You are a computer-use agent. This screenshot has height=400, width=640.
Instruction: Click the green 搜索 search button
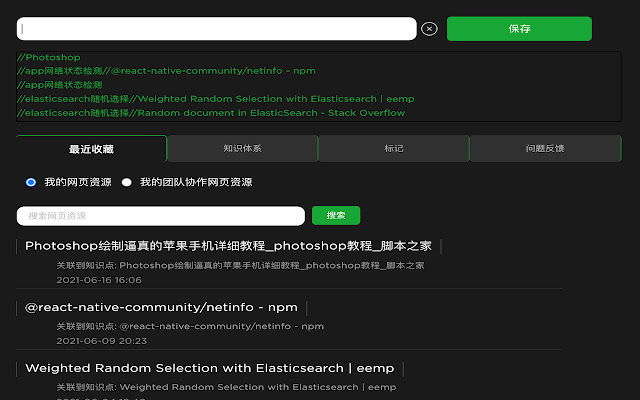[336, 216]
